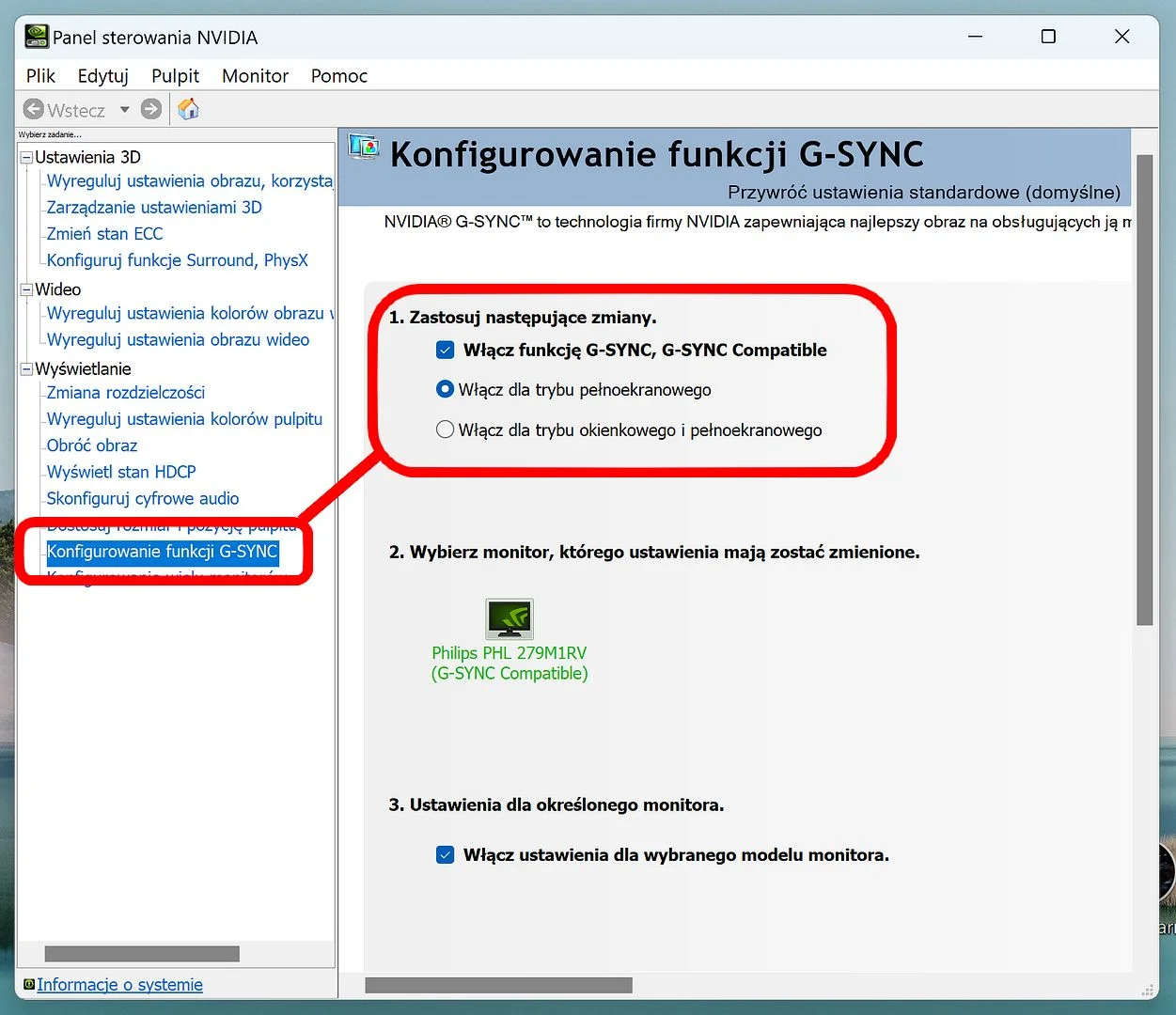
Task: Click the G-SYNC page header icon
Action: tap(364, 147)
